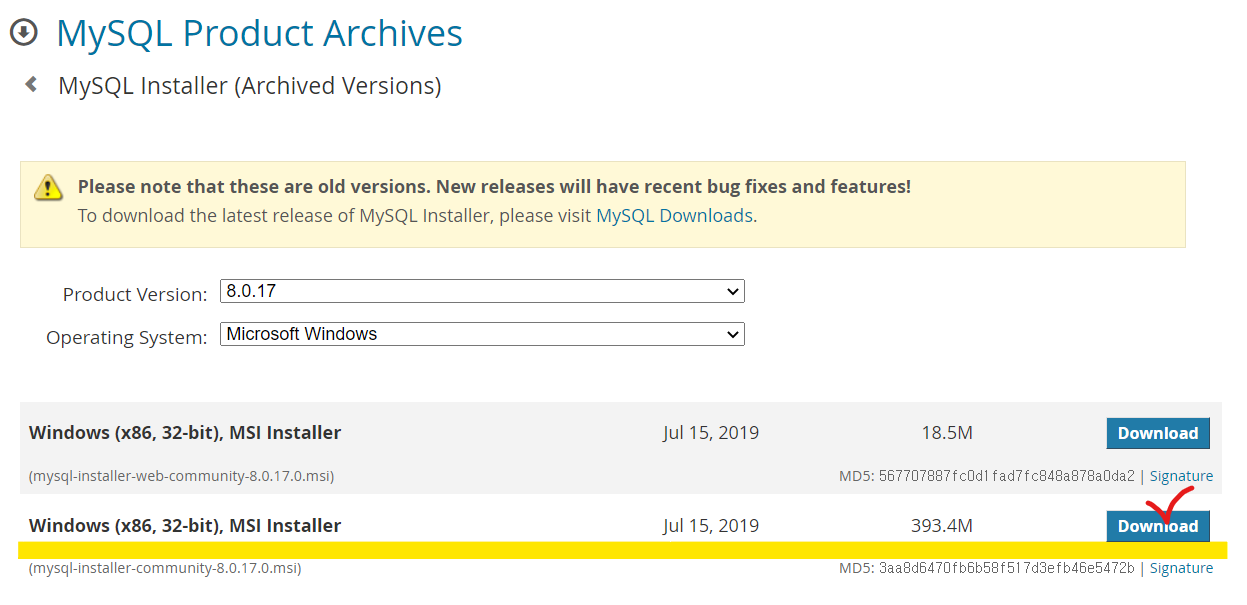Open the Product Version dropdown showing 8.0.17
The image size is (1247, 605).
pos(482,291)
